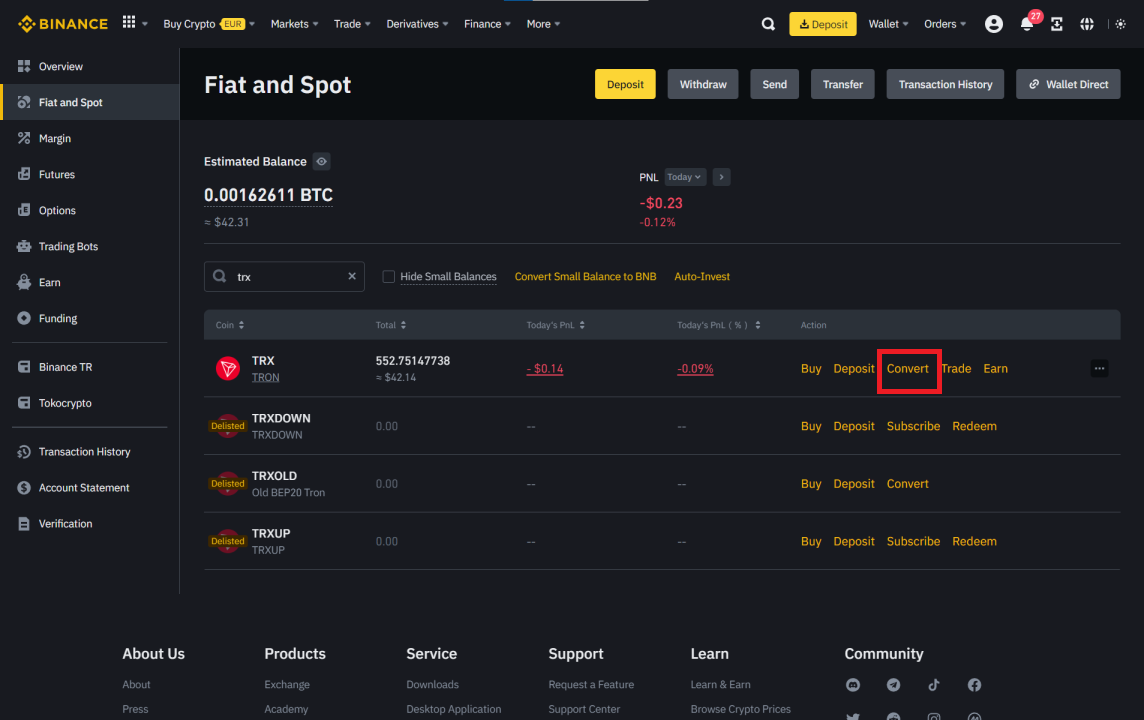Open the language globe icon

[x=1087, y=24]
